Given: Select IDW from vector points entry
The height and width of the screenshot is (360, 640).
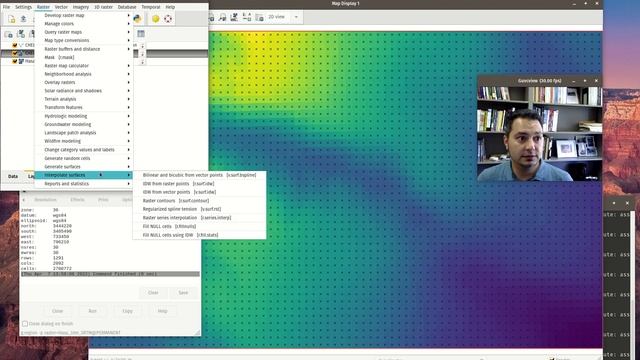Looking at the screenshot, I should 200,192.
